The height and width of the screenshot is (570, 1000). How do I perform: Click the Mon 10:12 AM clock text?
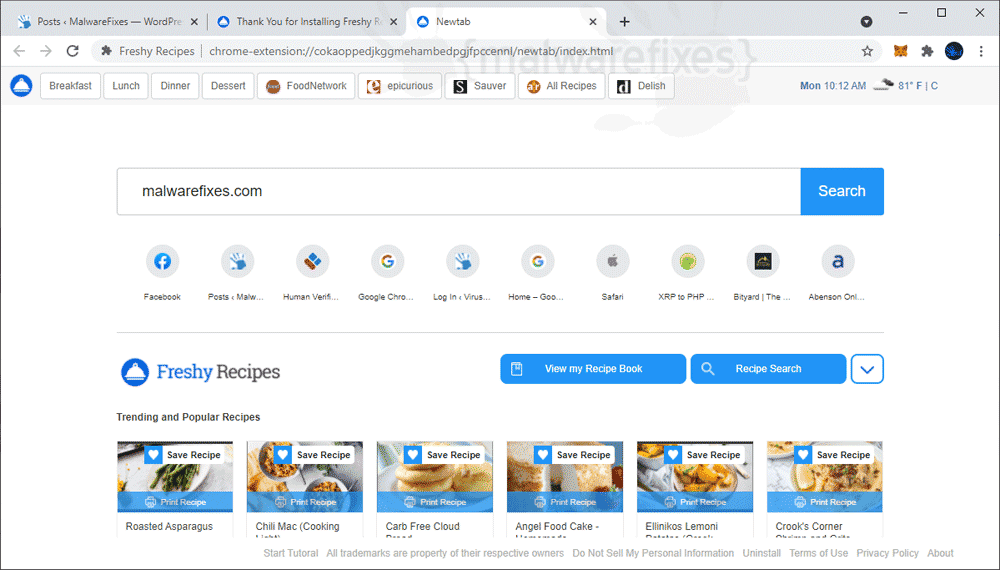pyautogui.click(x=833, y=85)
